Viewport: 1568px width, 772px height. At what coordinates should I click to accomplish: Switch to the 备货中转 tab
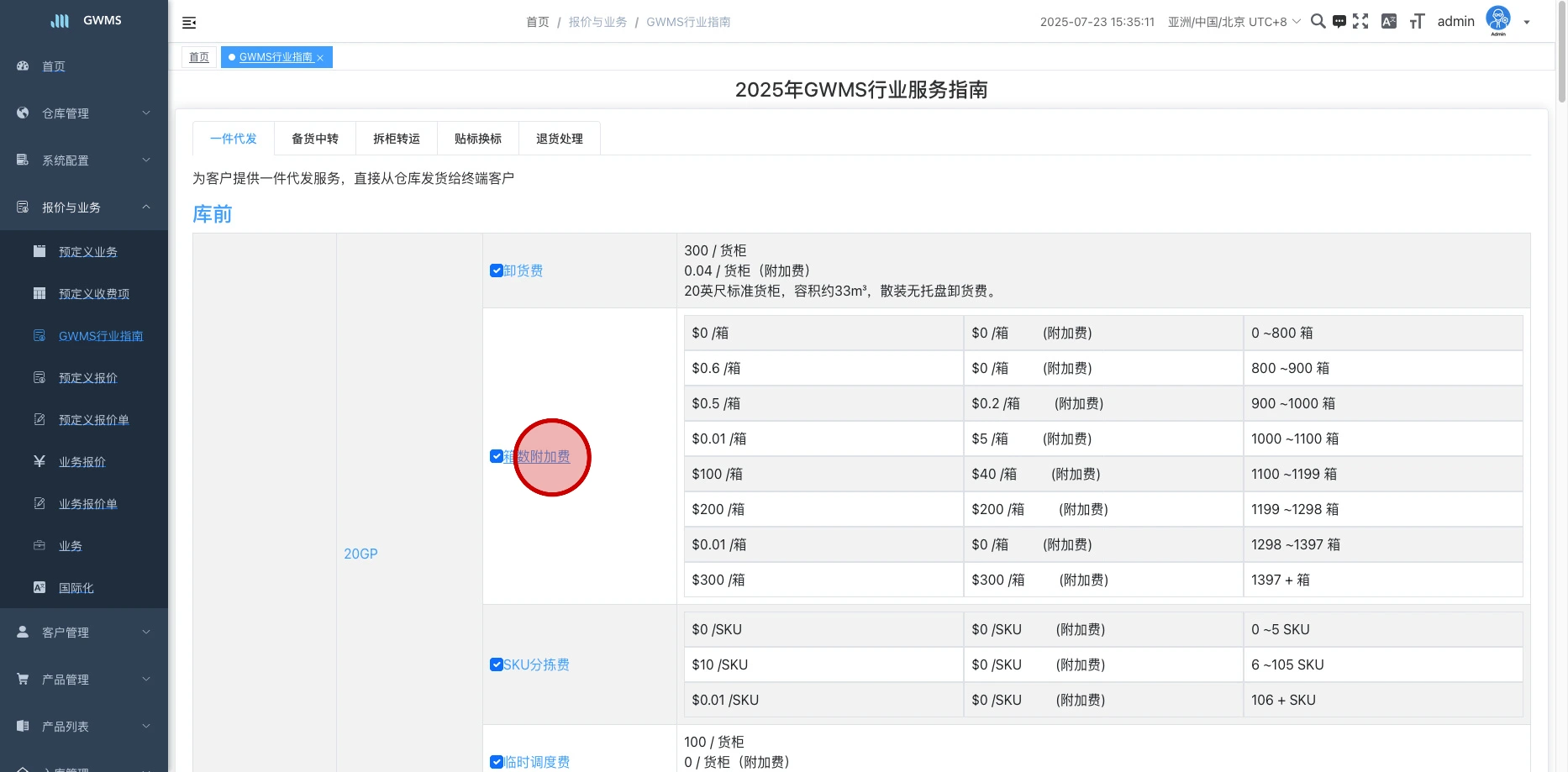(x=315, y=139)
